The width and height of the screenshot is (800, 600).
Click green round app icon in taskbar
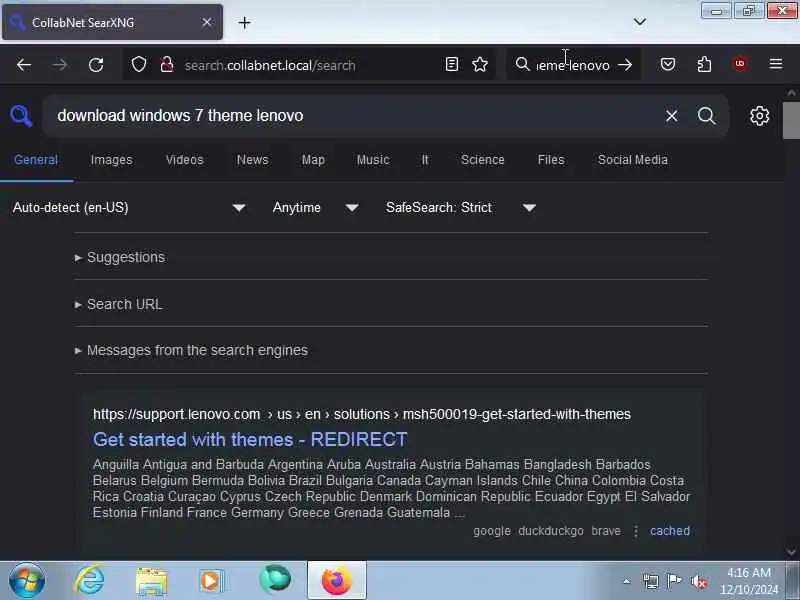(x=274, y=580)
